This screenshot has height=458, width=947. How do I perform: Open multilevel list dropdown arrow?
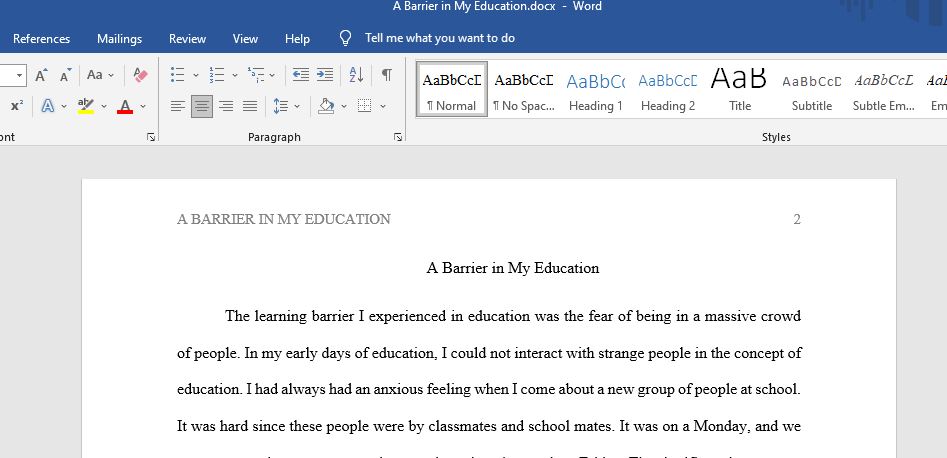click(x=272, y=76)
